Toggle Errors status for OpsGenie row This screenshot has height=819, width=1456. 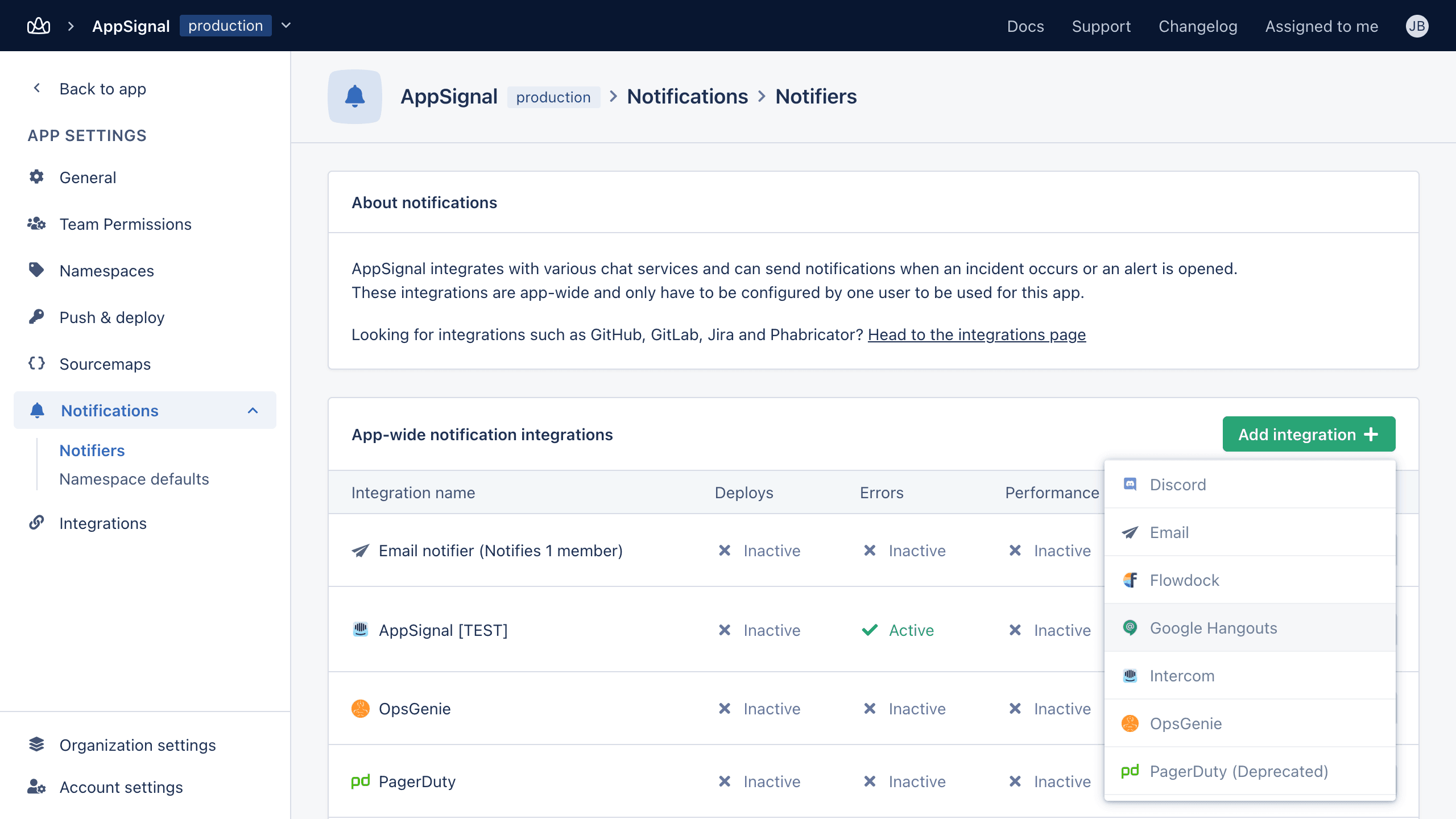(904, 709)
